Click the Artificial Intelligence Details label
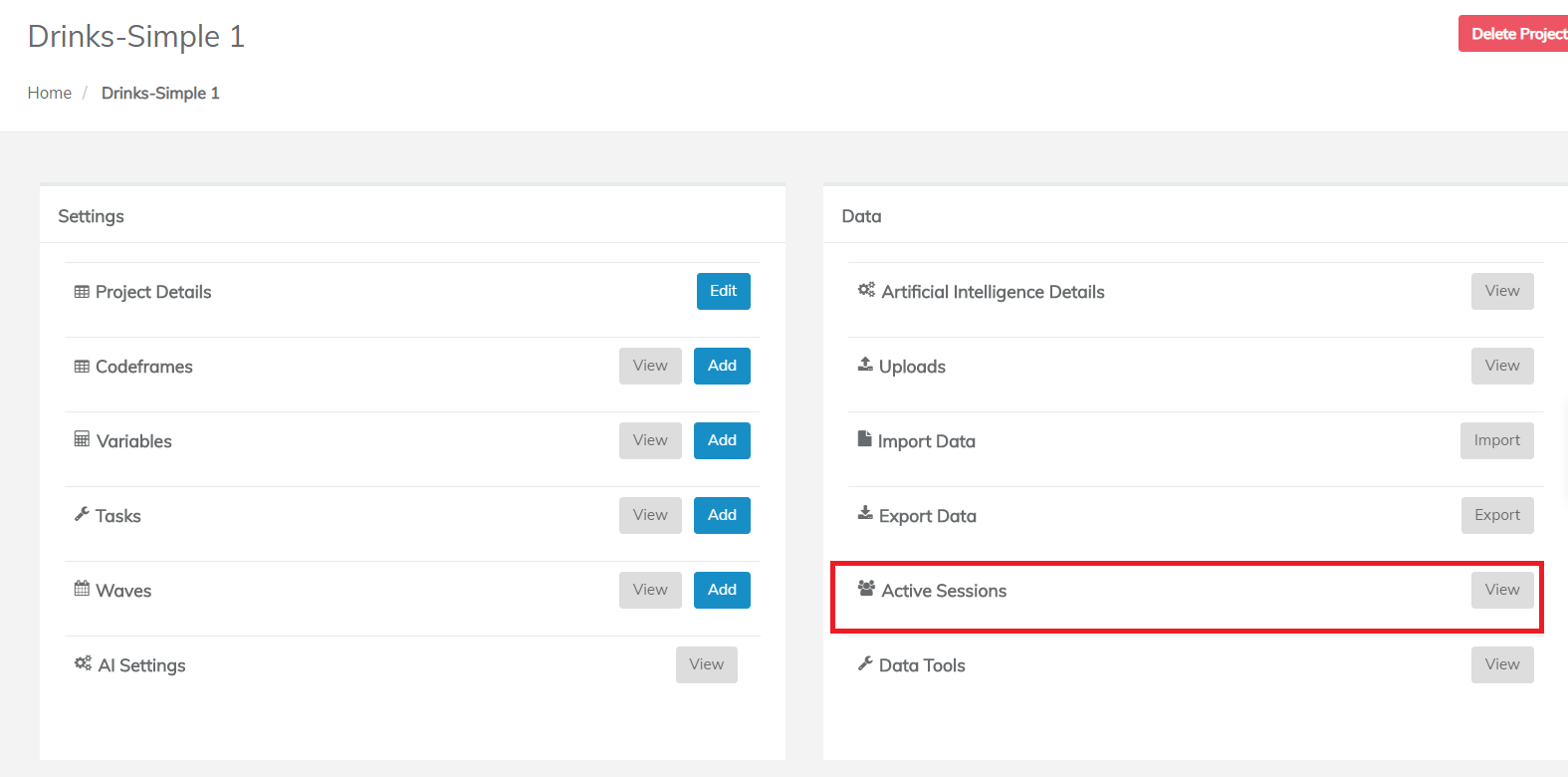Image resolution: width=1568 pixels, height=777 pixels. coord(994,292)
